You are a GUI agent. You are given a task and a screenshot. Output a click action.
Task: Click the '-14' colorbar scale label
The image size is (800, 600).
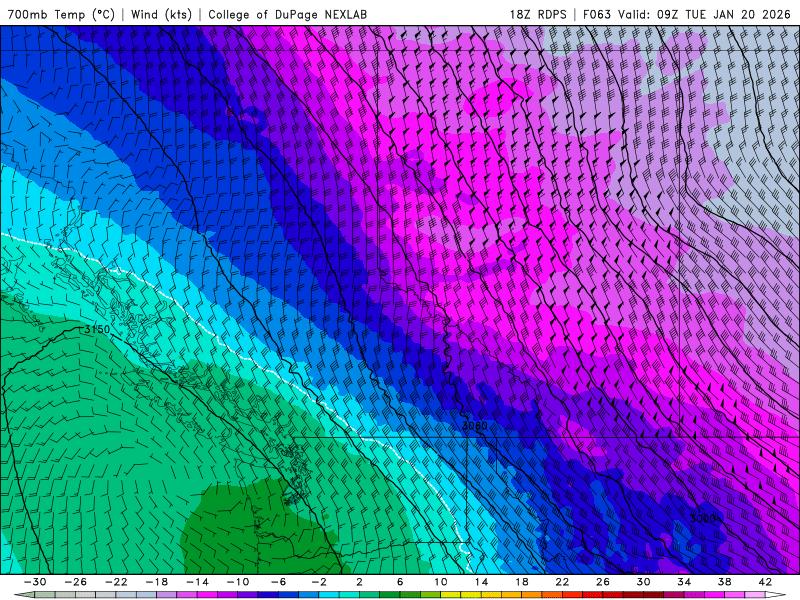(x=197, y=582)
